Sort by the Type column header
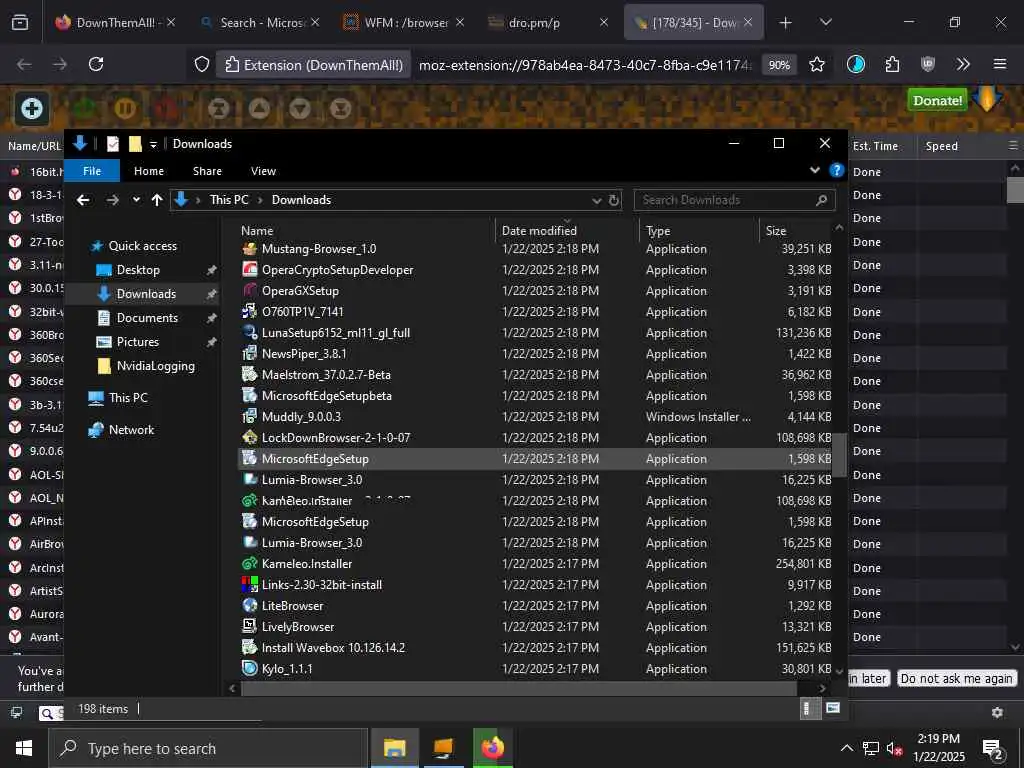 point(658,231)
